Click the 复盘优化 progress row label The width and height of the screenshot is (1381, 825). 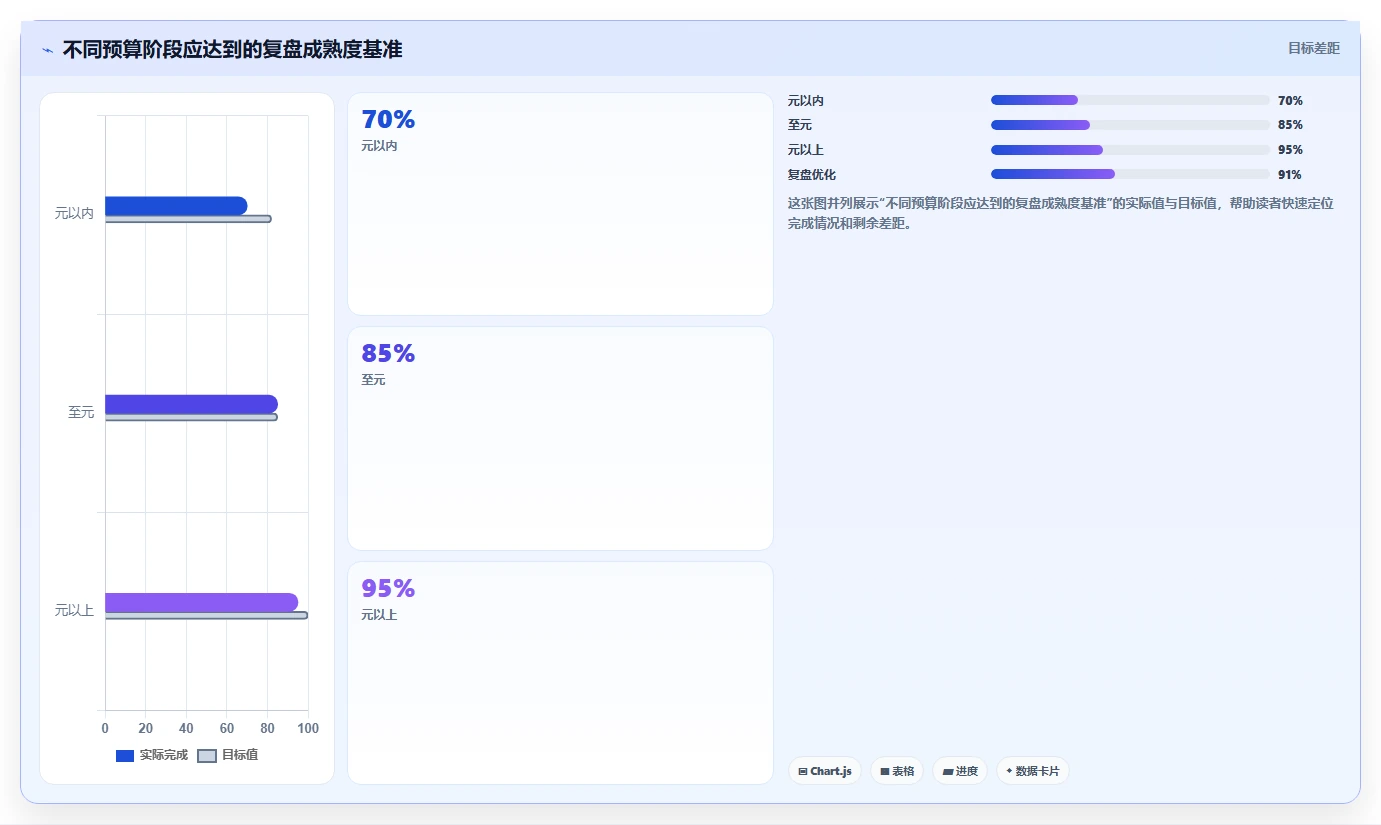pyautogui.click(x=812, y=174)
